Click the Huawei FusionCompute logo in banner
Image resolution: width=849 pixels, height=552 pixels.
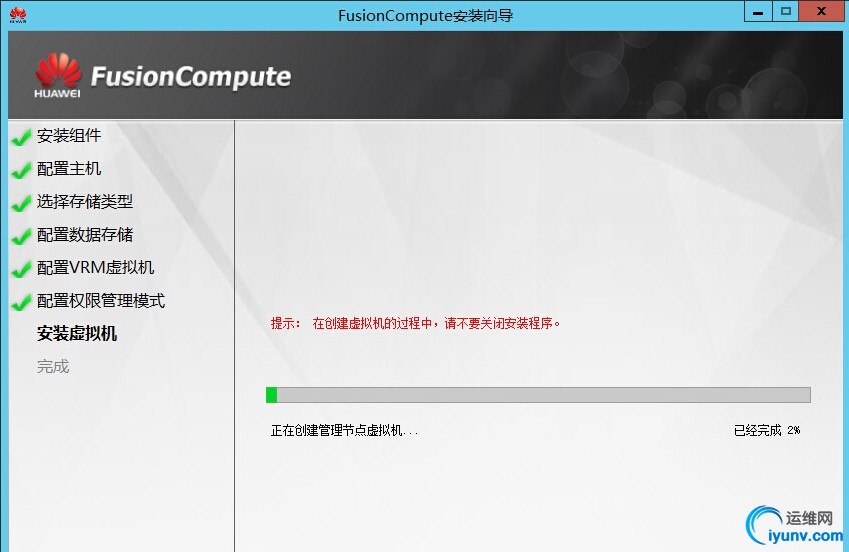click(x=162, y=76)
